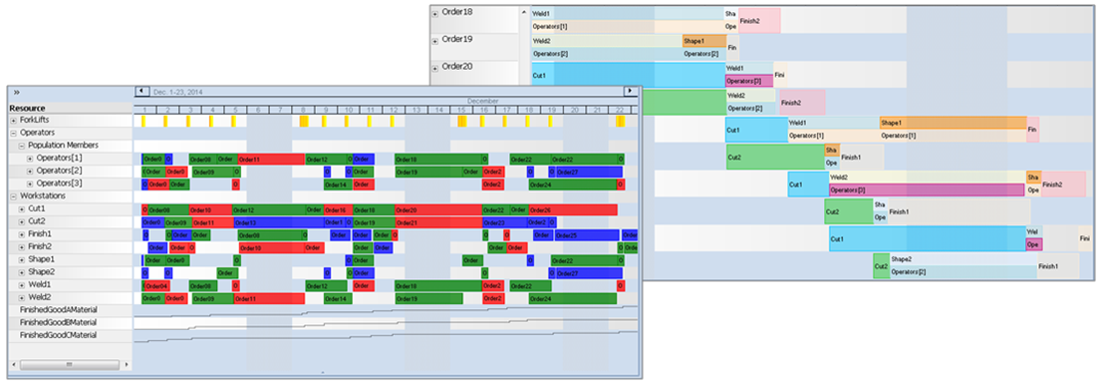
Task: Expand the Operators[1] row
Action: tap(30, 159)
